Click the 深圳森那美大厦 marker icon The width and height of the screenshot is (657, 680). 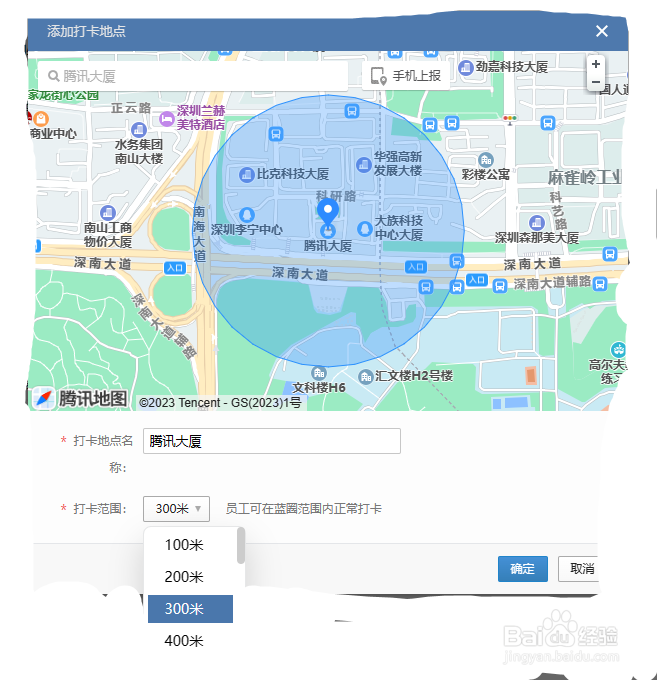click(x=537, y=223)
